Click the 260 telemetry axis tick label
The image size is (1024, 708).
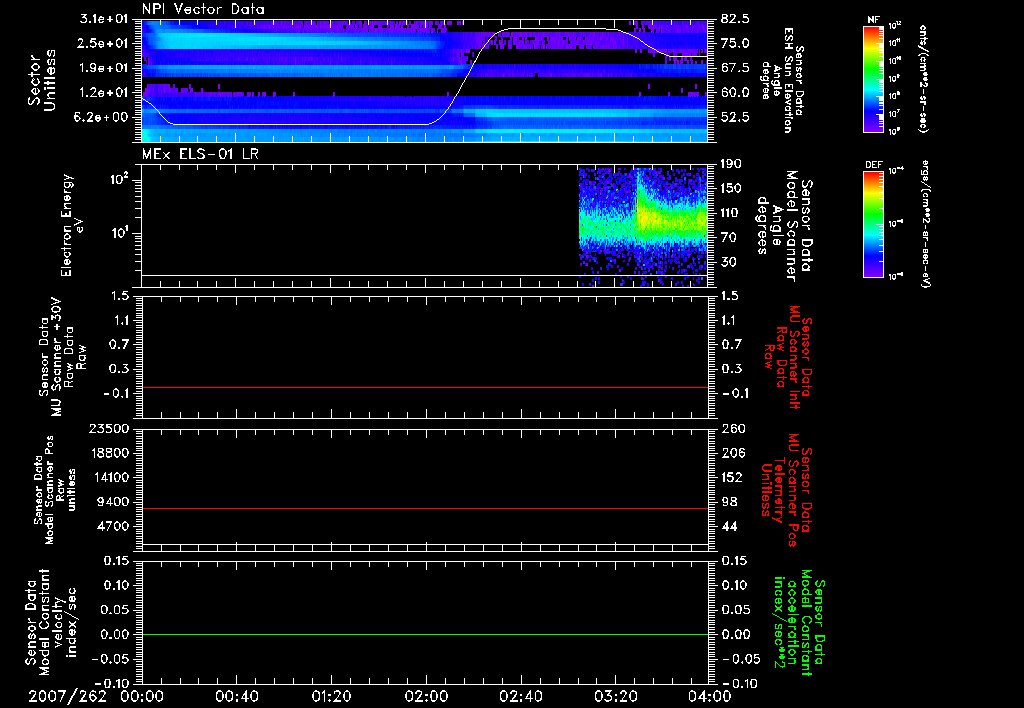click(x=731, y=428)
